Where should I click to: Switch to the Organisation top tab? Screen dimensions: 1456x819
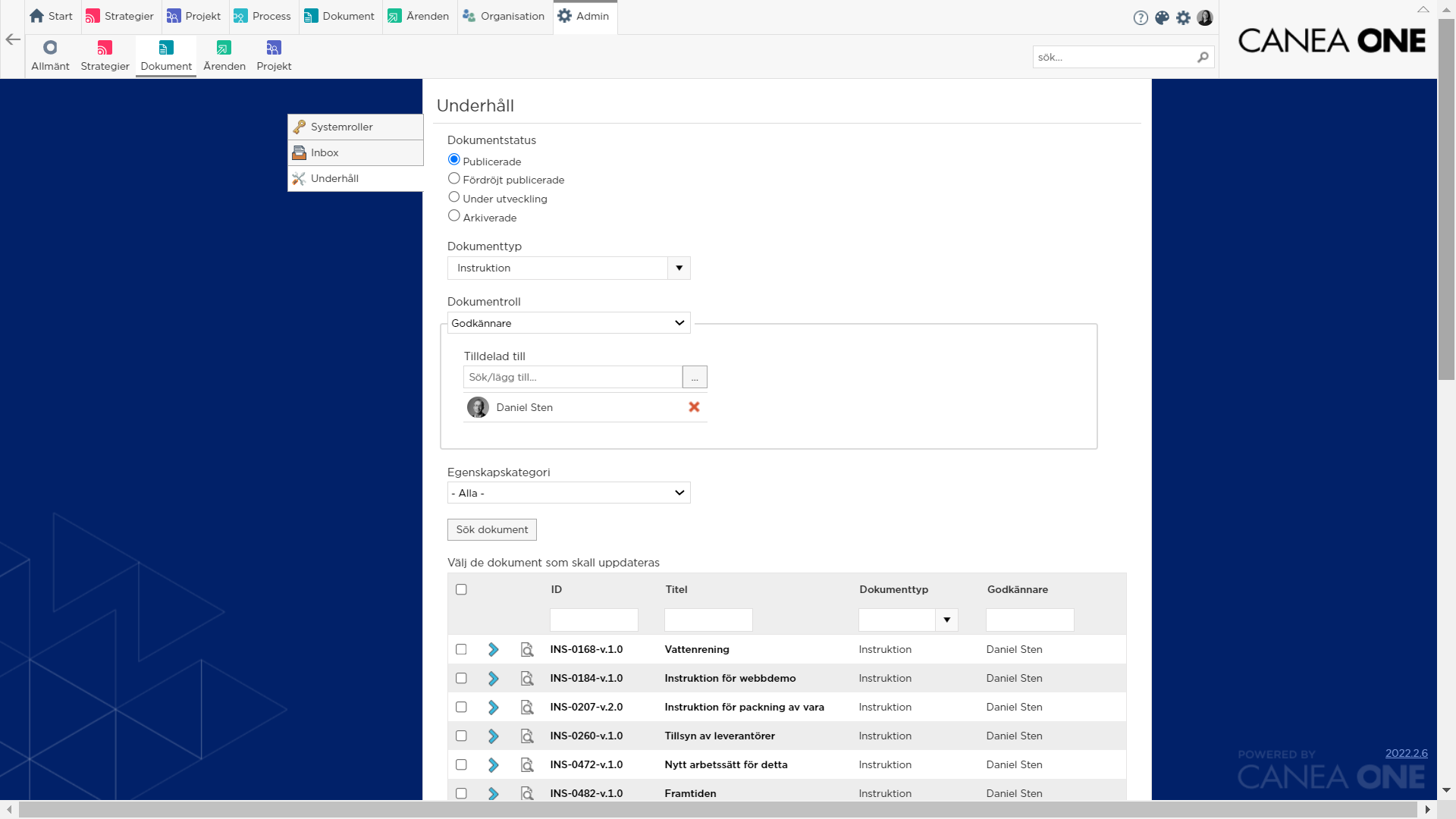504,16
